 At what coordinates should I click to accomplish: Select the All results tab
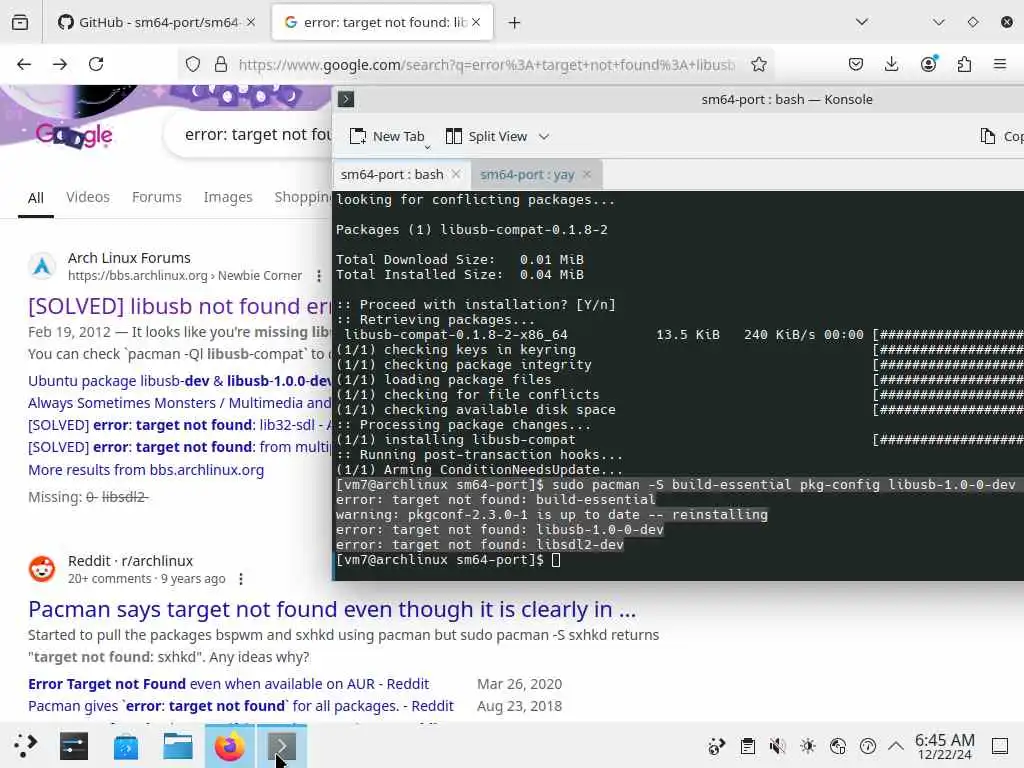pyautogui.click(x=36, y=197)
